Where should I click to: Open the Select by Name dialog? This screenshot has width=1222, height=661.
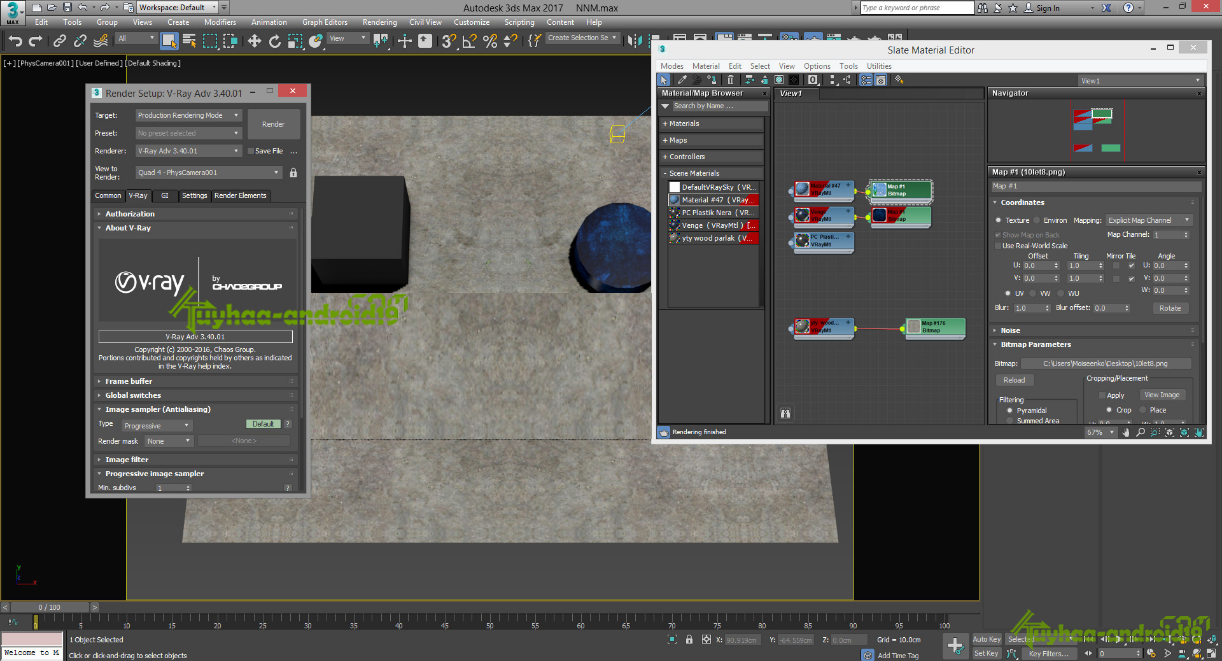(x=189, y=41)
